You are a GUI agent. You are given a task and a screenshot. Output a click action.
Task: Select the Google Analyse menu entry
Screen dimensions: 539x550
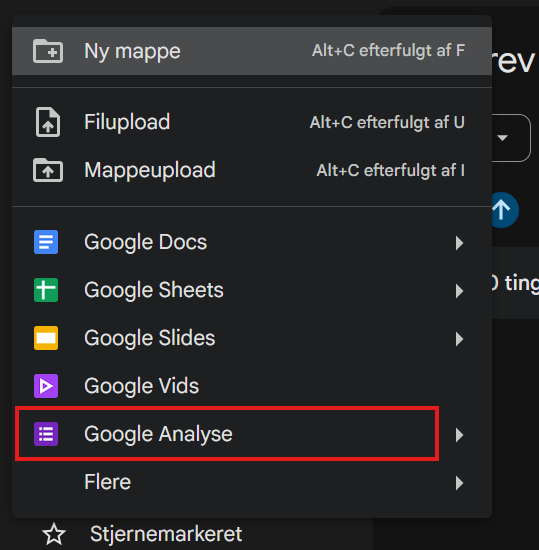click(252, 434)
